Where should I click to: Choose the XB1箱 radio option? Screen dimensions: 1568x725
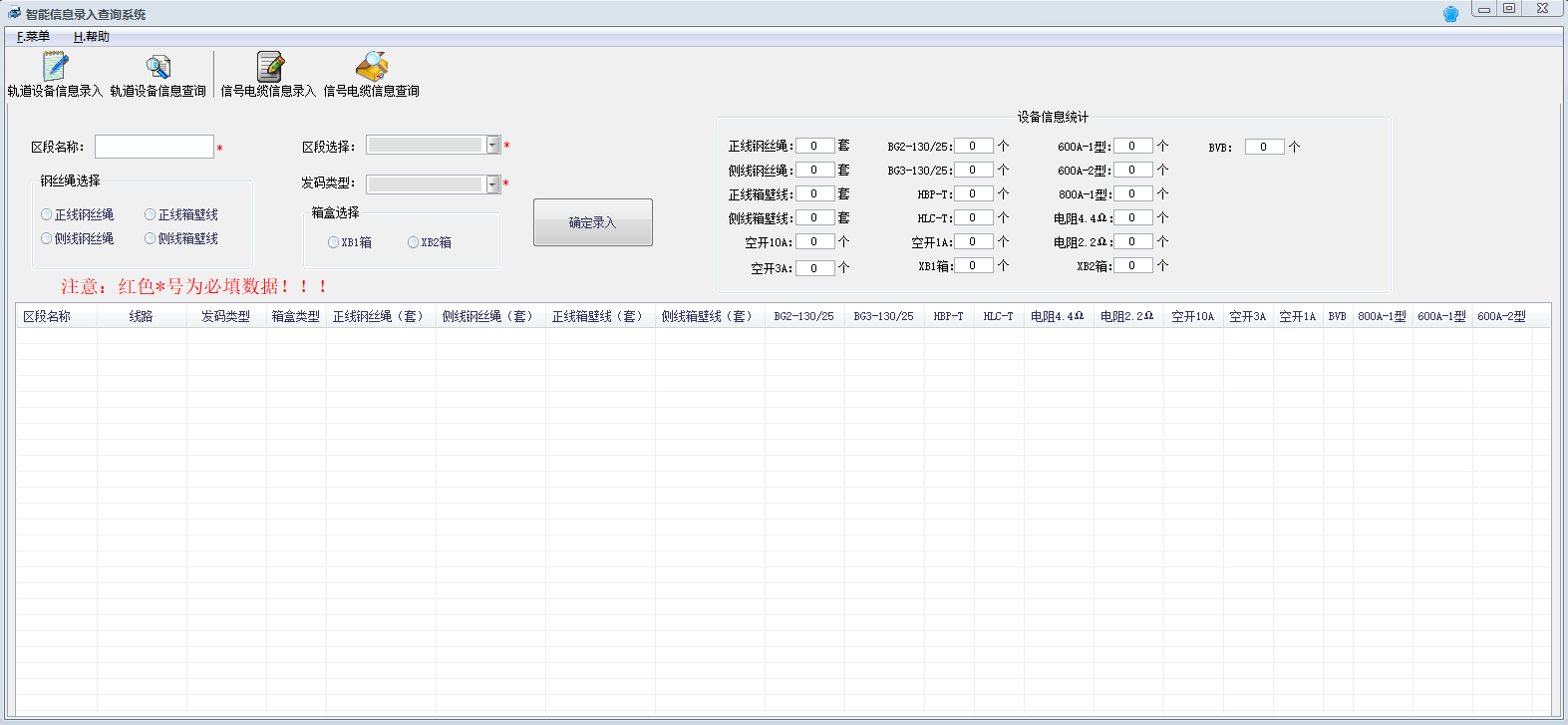click(x=334, y=242)
